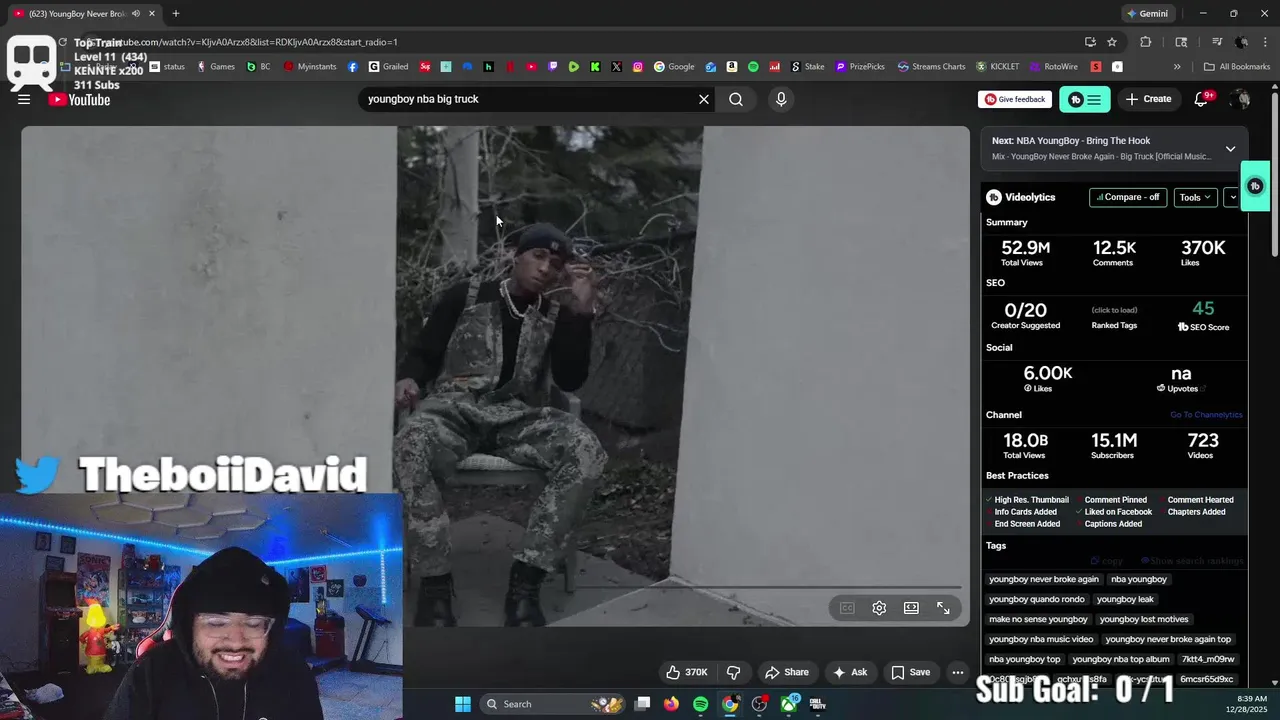
Task: Open Call of Duty from the taskbar
Action: [818, 704]
